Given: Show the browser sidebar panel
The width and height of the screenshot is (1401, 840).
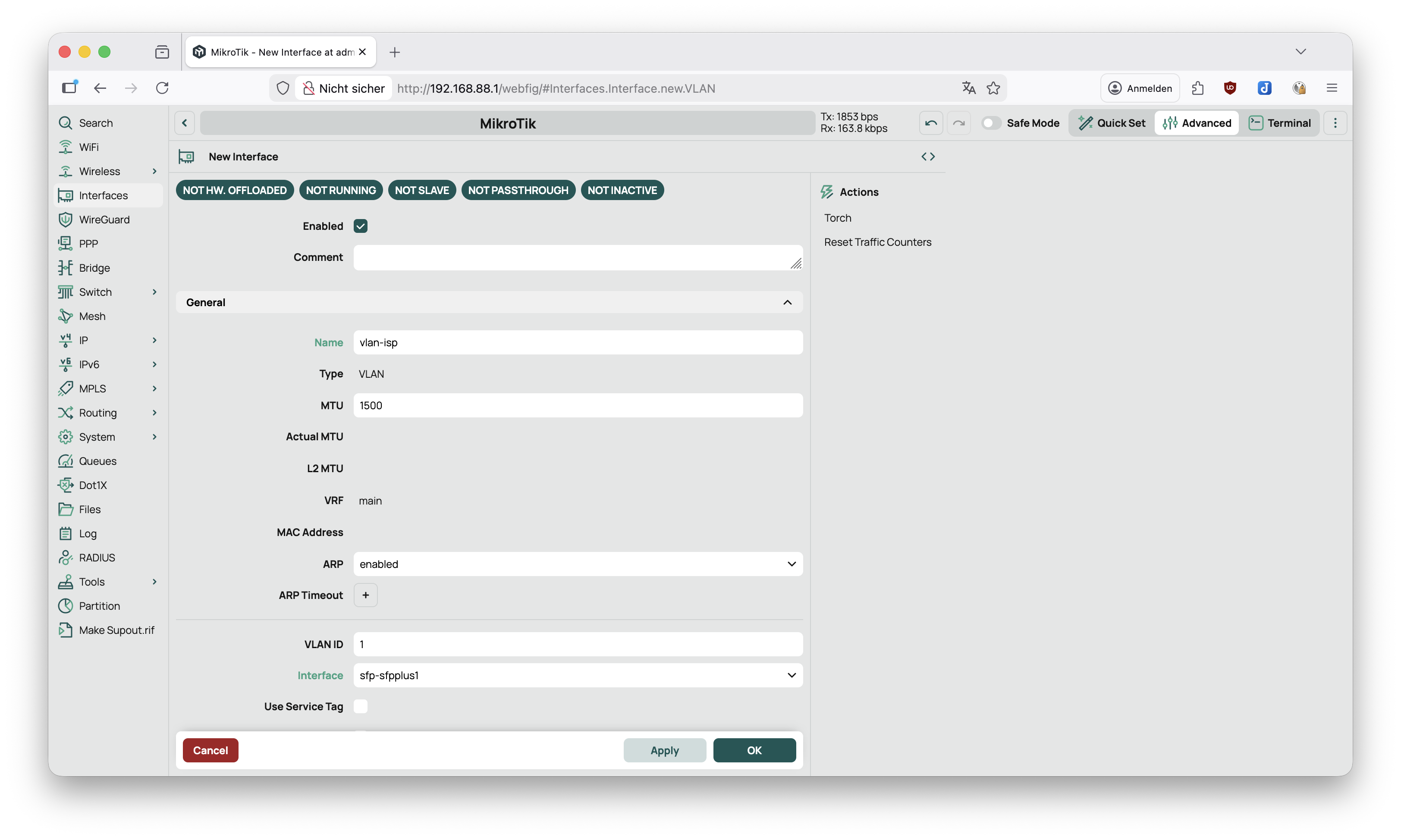Looking at the screenshot, I should 69,87.
